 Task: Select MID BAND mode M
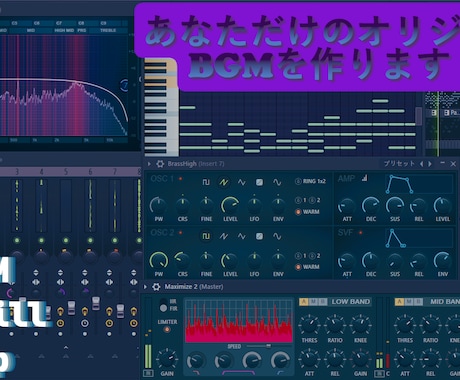[x=409, y=302]
